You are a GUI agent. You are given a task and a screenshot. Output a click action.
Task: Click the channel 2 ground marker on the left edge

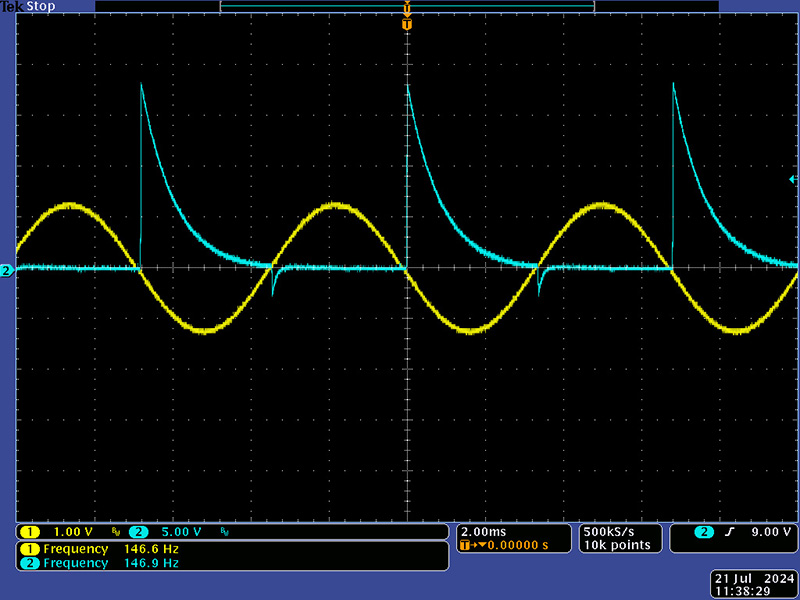click(x=6, y=270)
